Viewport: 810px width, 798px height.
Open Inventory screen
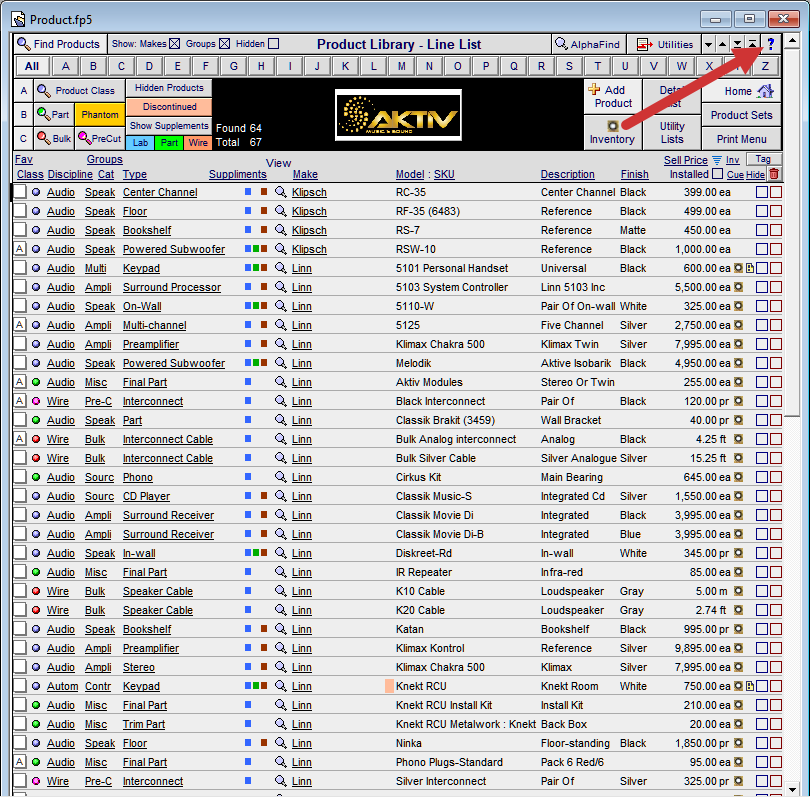pos(612,132)
